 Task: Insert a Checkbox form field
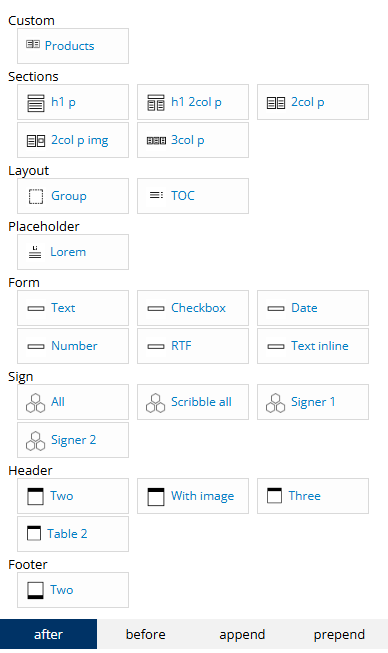pyautogui.click(x=193, y=308)
